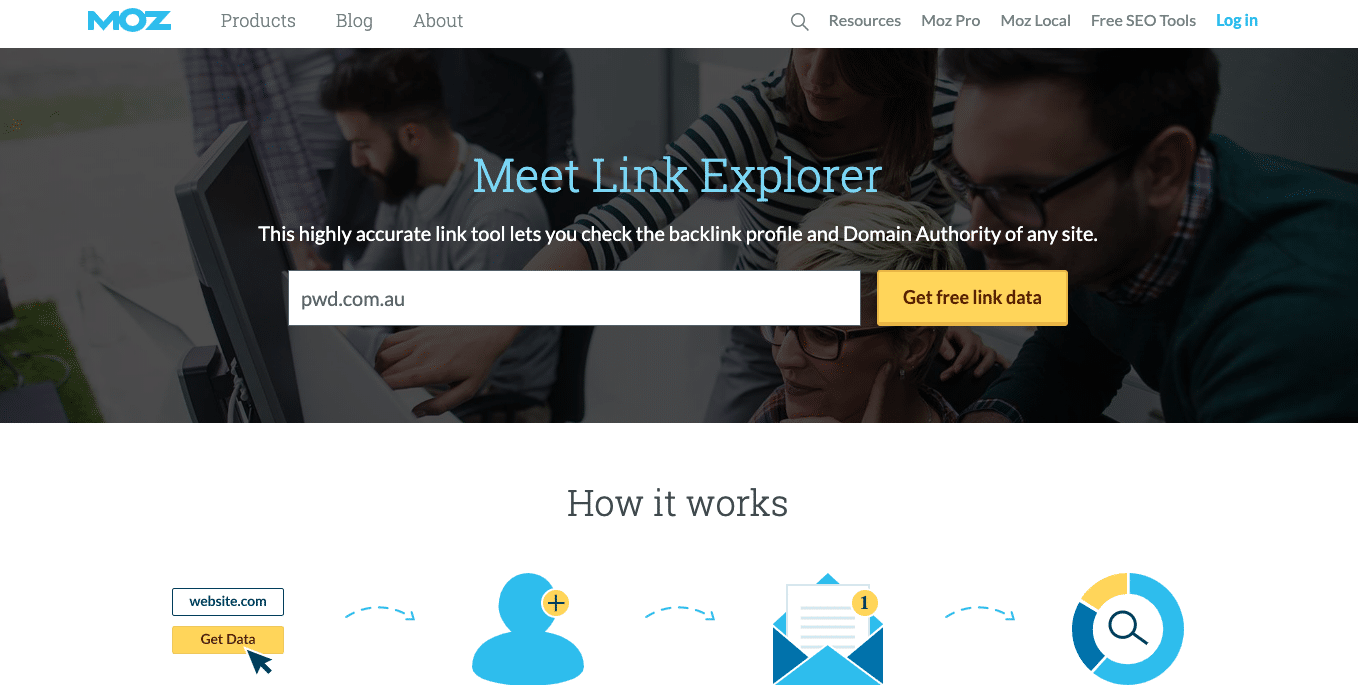Click the cursor arrow pointer graphic
This screenshot has width=1358, height=685.
point(260,661)
